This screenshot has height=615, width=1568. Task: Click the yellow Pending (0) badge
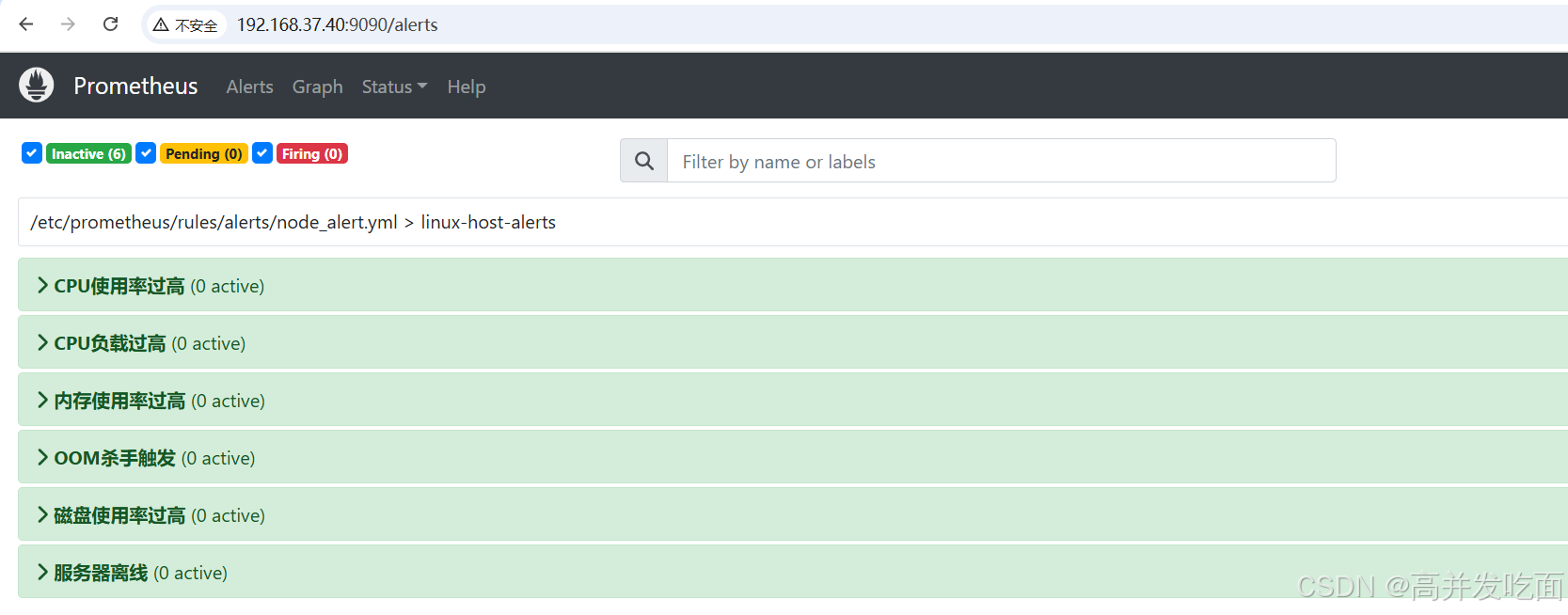[204, 153]
